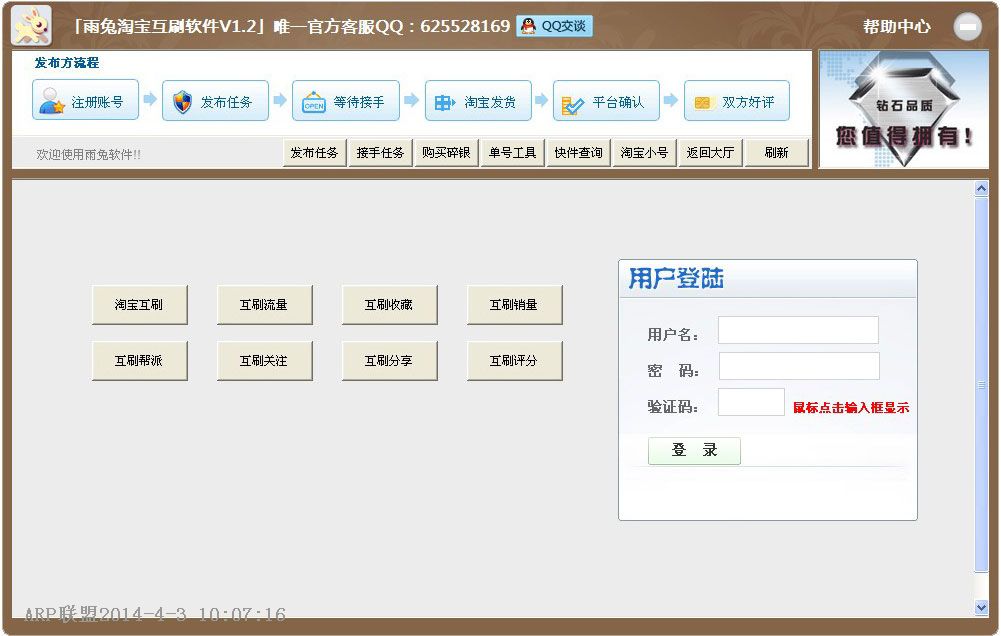This screenshot has width=1001, height=636.
Task: Open 淘宝小号 toolbar tab
Action: click(644, 153)
